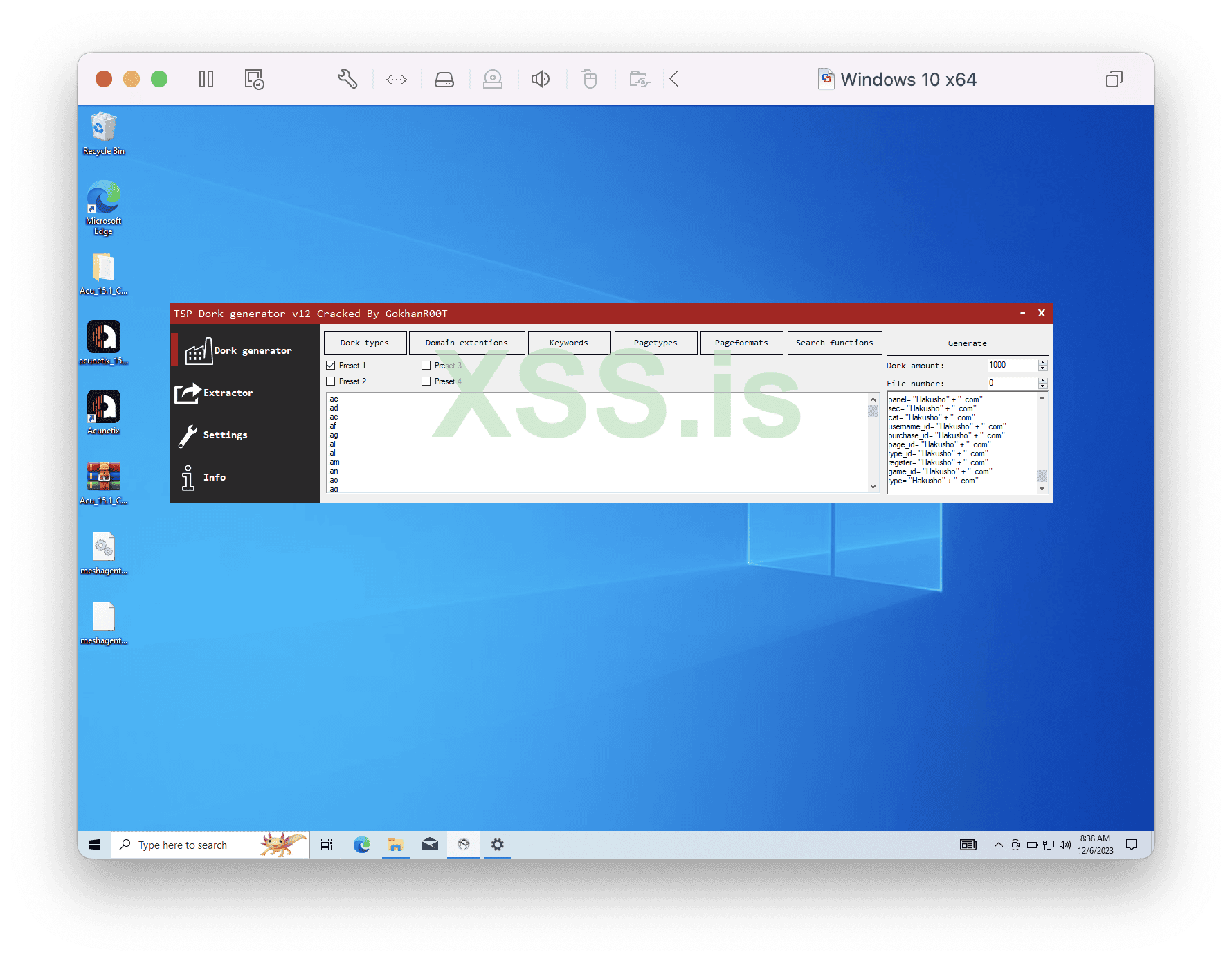Viewport: 1232px width, 961px height.
Task: Click the Generate button
Action: (x=968, y=343)
